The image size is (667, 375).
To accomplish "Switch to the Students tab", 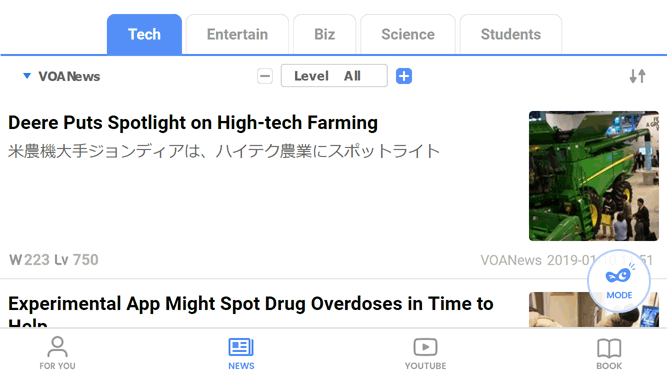I will (510, 34).
